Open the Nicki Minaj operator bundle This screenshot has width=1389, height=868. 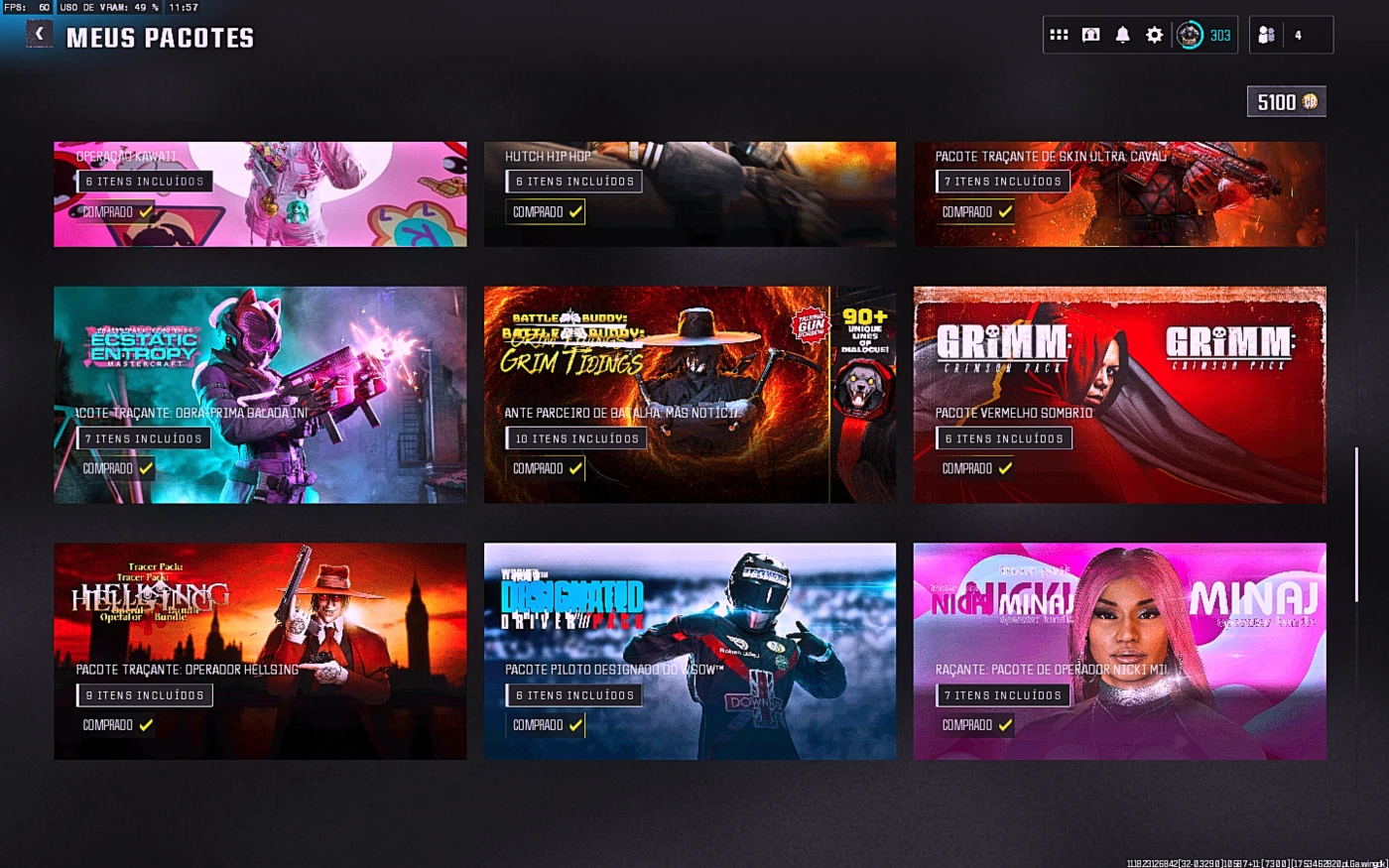pos(1119,651)
